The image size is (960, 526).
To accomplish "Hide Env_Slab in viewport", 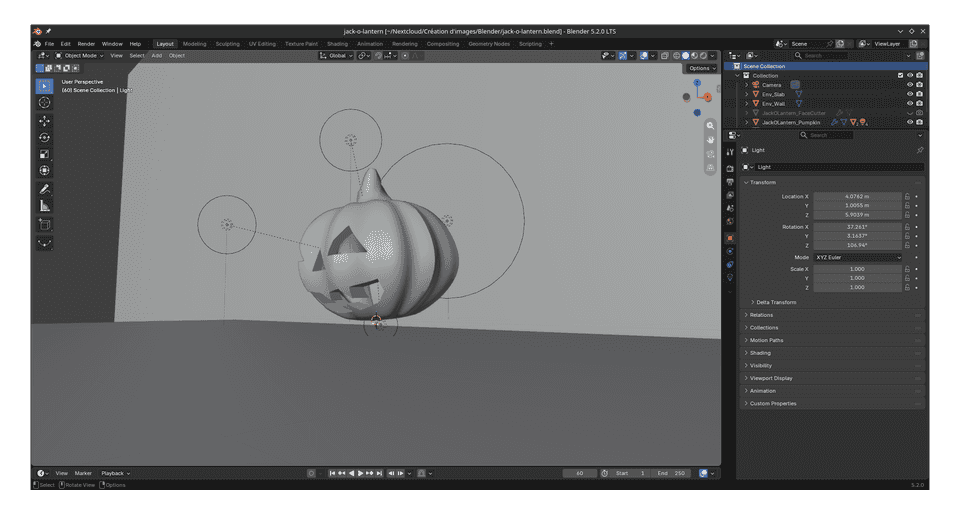I will click(x=910, y=94).
